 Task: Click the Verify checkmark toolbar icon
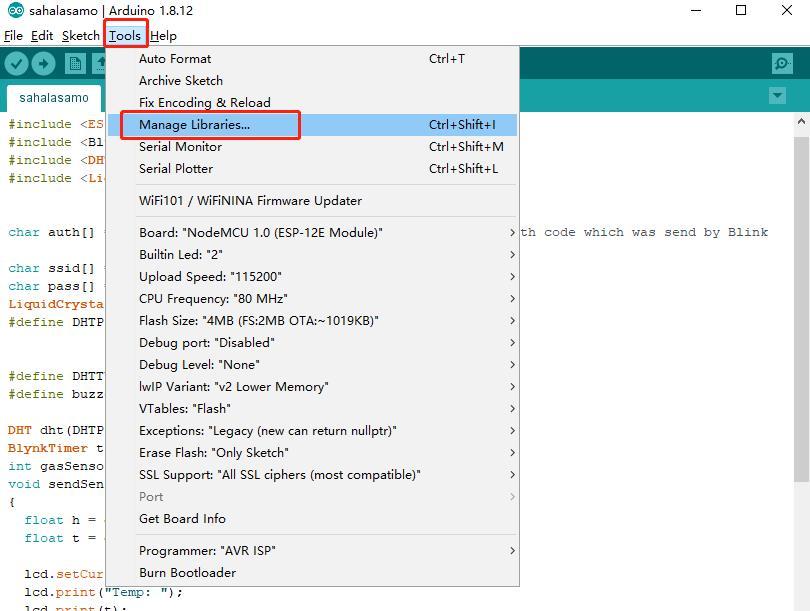[17, 64]
